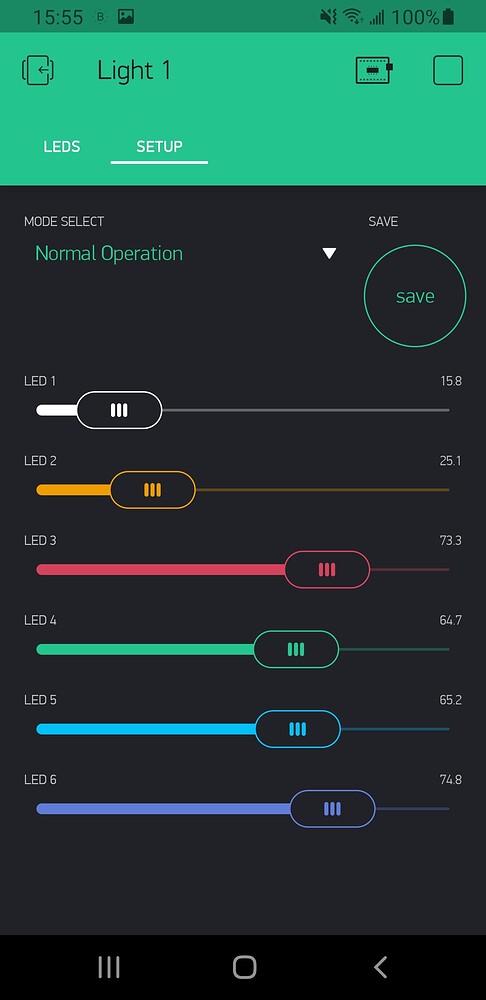Tap the Android back arrow
The height and width of the screenshot is (1000, 486).
[380, 967]
